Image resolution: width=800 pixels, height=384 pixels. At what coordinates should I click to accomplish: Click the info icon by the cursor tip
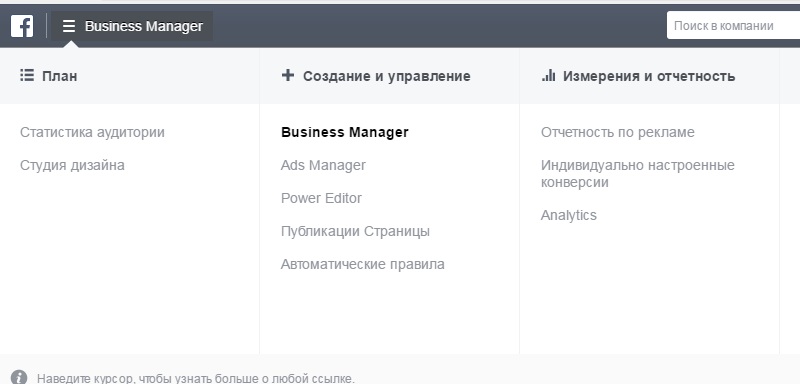(19, 377)
